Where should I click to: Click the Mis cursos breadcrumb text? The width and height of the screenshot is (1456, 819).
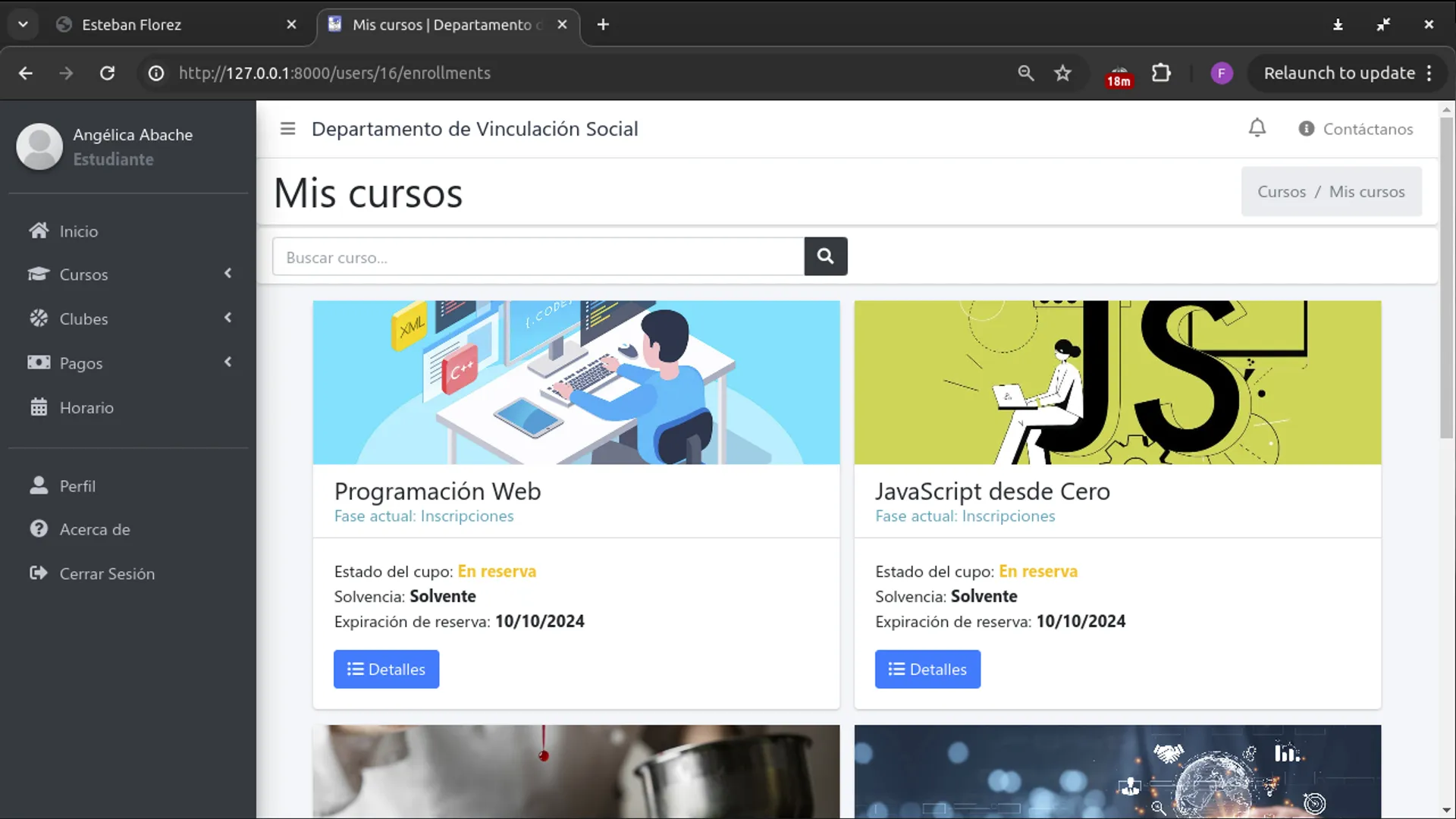point(1367,191)
